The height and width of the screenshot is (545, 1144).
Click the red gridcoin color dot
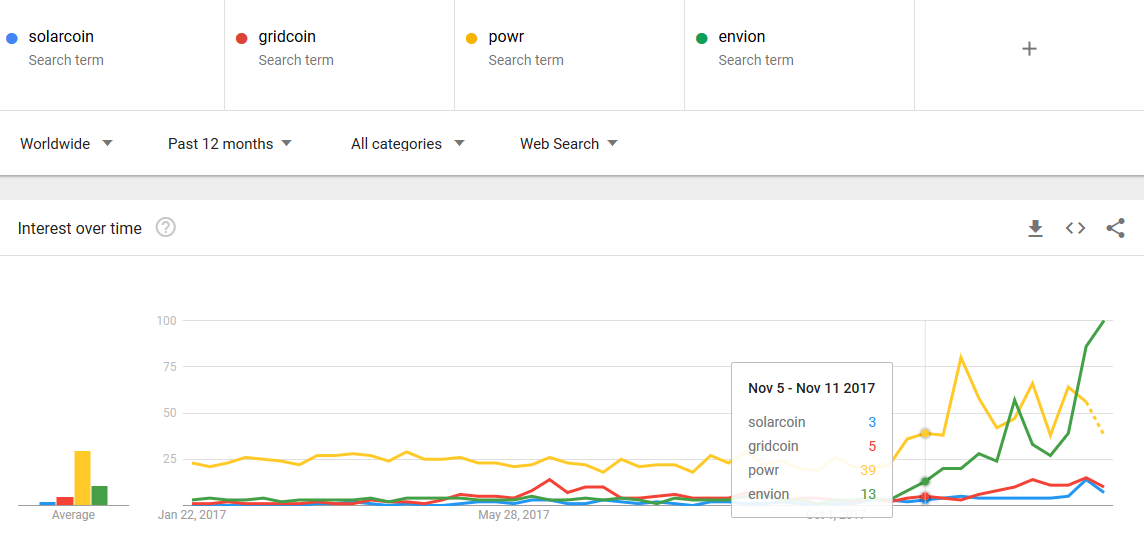[x=241, y=38]
